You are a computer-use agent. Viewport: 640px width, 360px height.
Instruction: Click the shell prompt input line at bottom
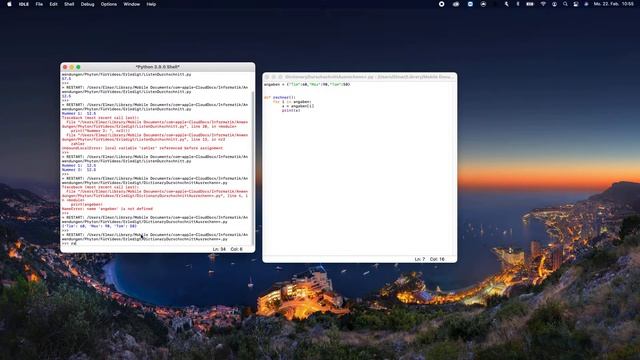[x=156, y=243]
